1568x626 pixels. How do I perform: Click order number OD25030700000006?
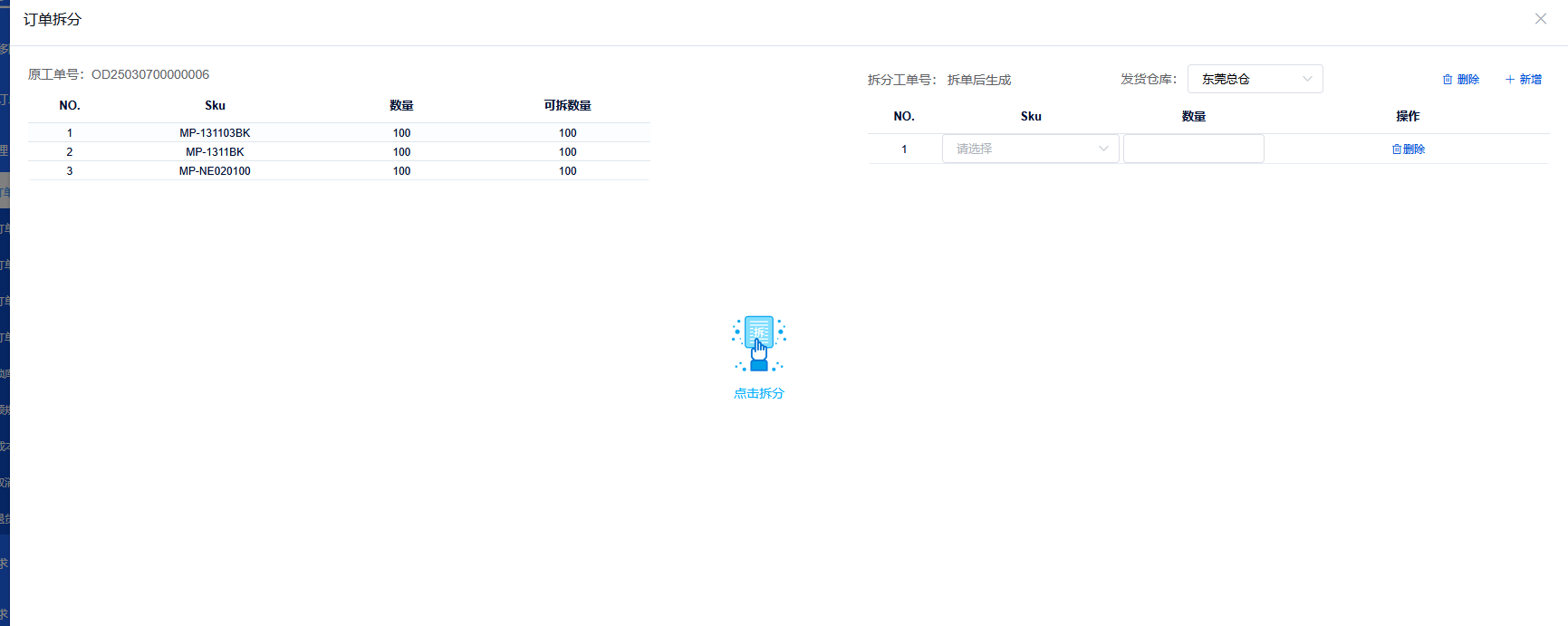pyautogui.click(x=150, y=74)
